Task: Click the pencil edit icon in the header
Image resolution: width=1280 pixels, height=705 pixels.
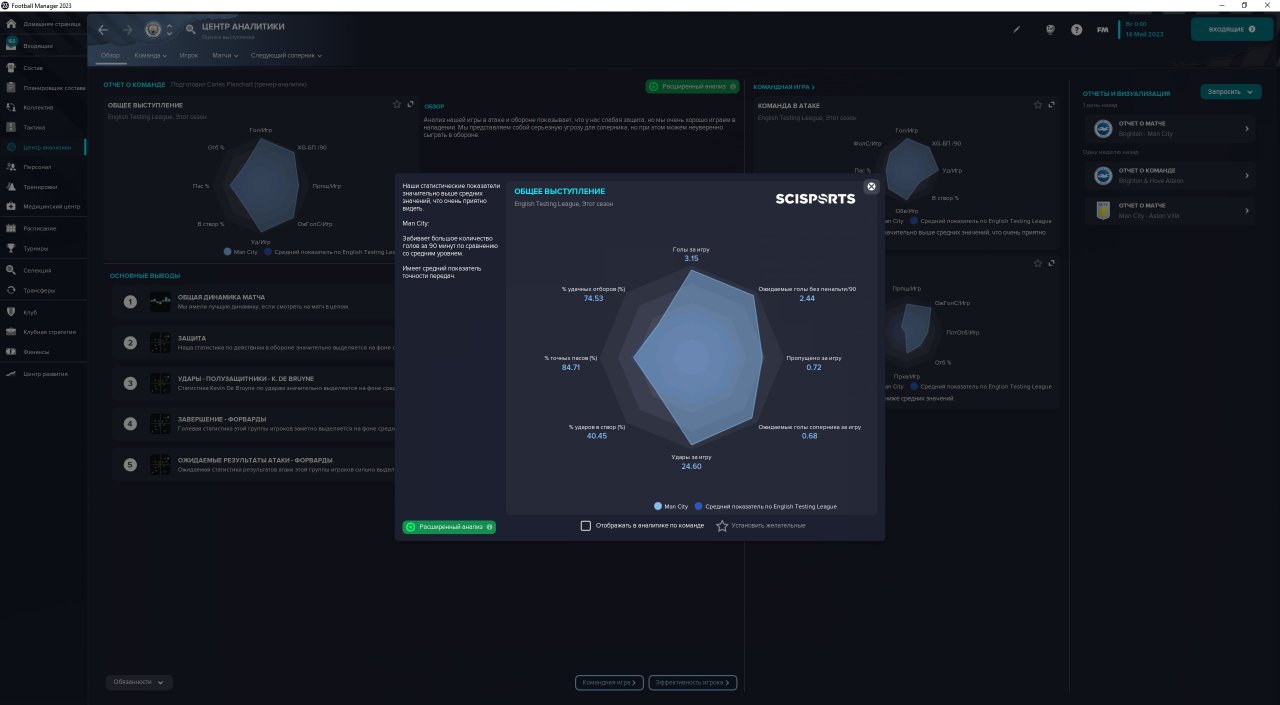Action: point(1017,29)
